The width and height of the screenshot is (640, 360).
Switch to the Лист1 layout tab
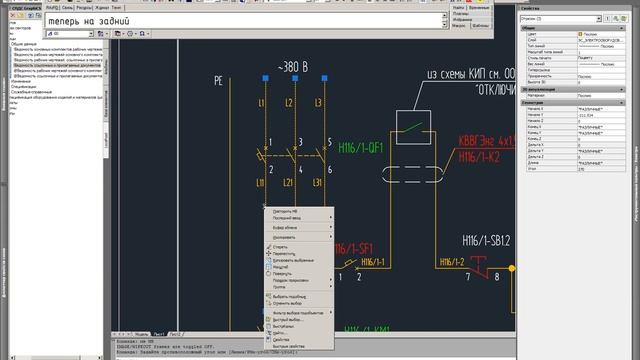158,334
